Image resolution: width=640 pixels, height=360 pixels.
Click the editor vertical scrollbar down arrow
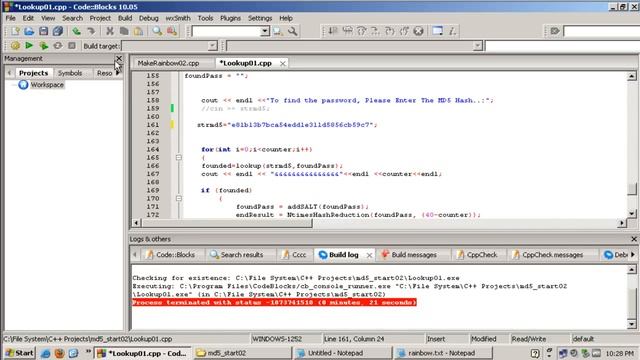(x=631, y=213)
